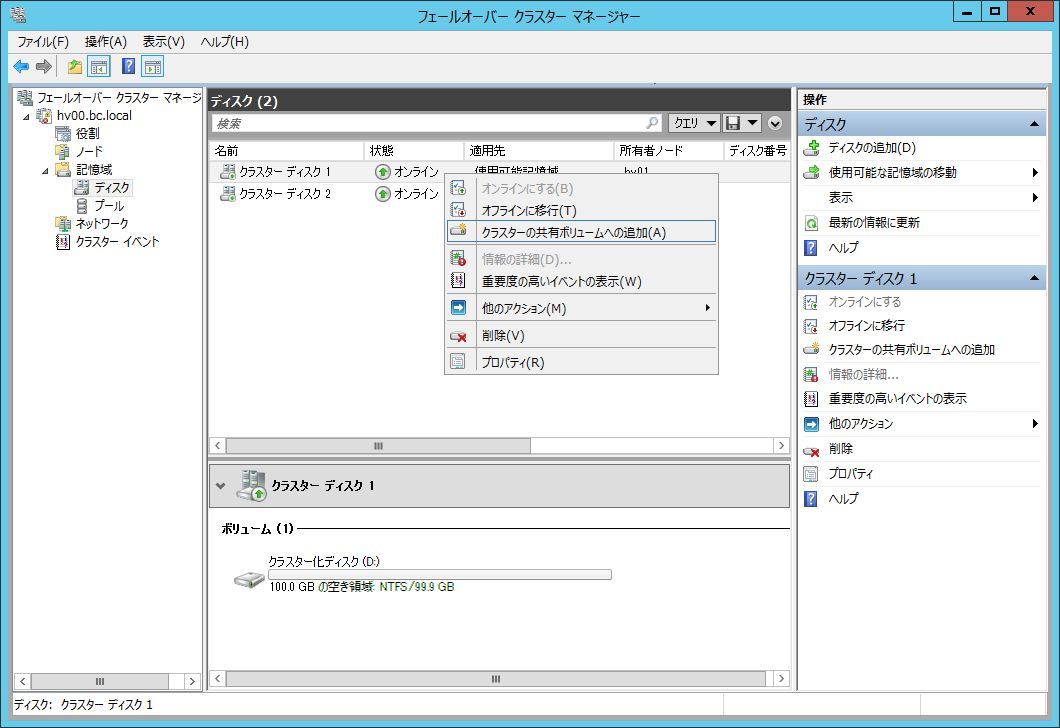This screenshot has width=1060, height=728.
Task: Click the save query floppy icon
Action: tap(733, 123)
